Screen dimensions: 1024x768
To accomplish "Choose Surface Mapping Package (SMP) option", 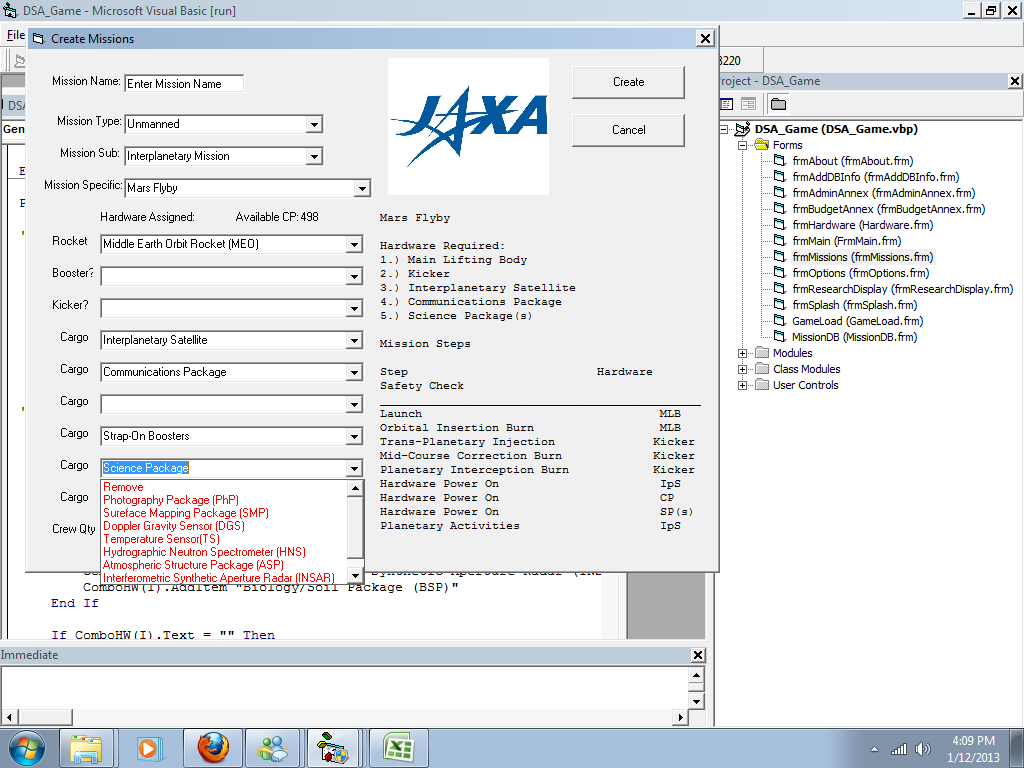I will coord(224,513).
